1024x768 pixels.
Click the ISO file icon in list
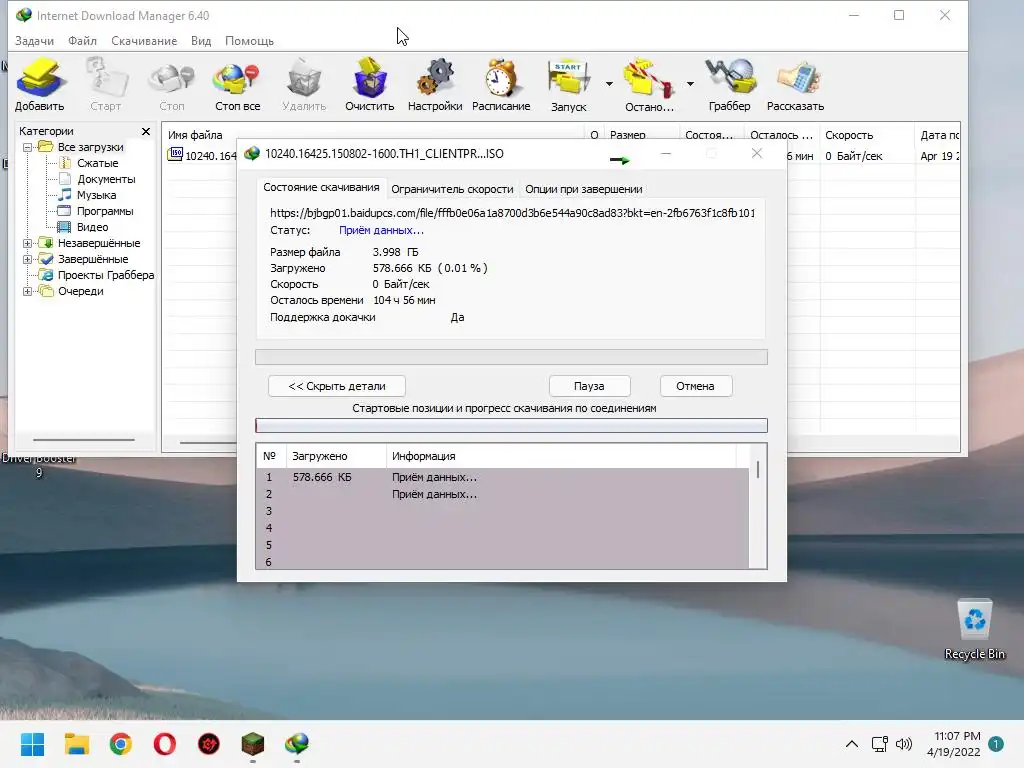pyautogui.click(x=175, y=155)
